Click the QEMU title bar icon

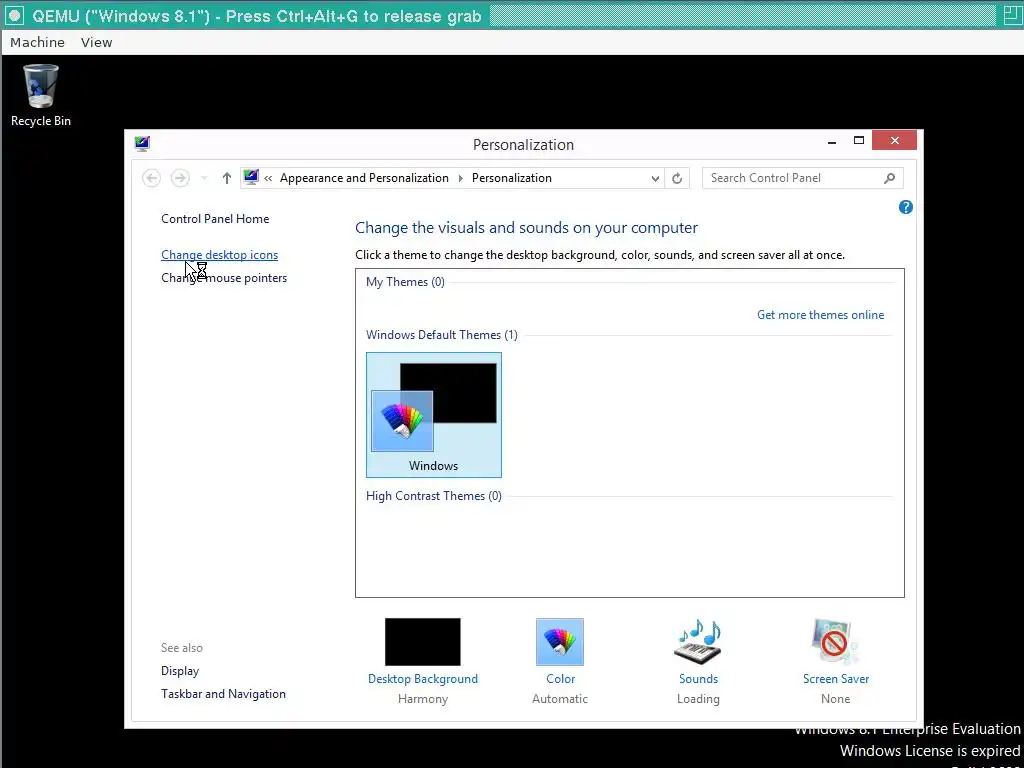pos(14,16)
